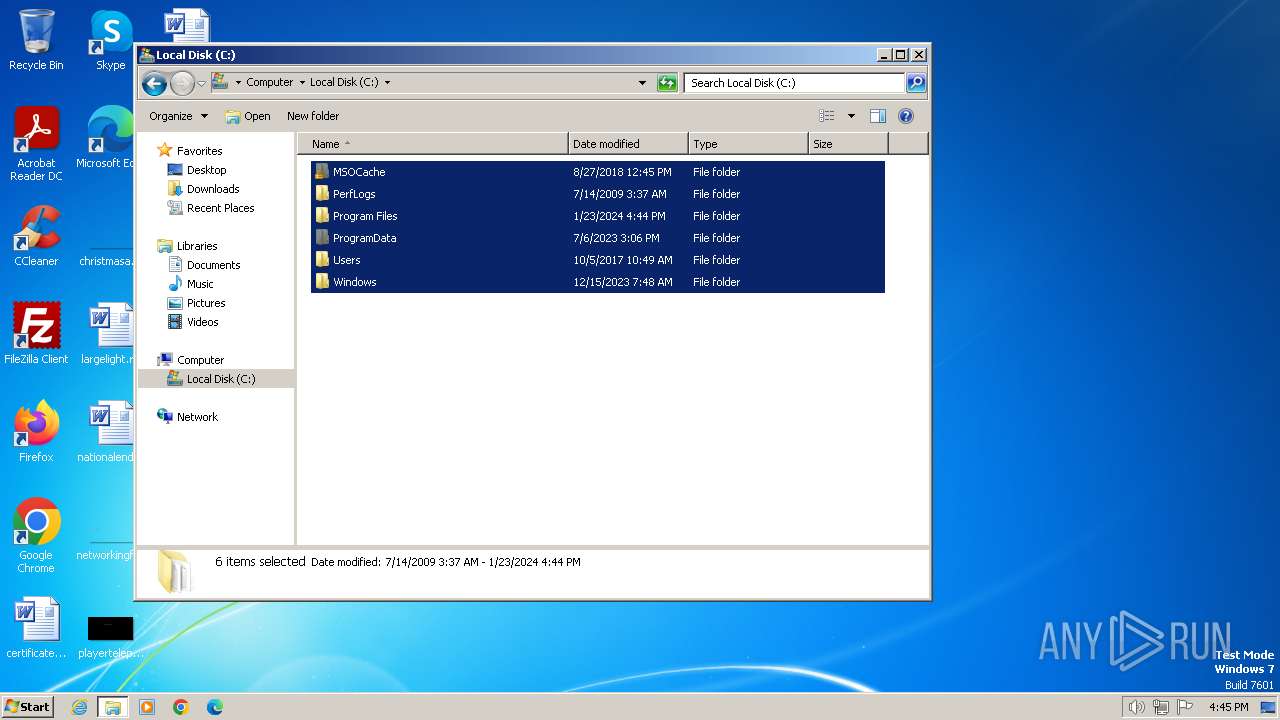Launch Firefox from the desktop

click(36, 432)
